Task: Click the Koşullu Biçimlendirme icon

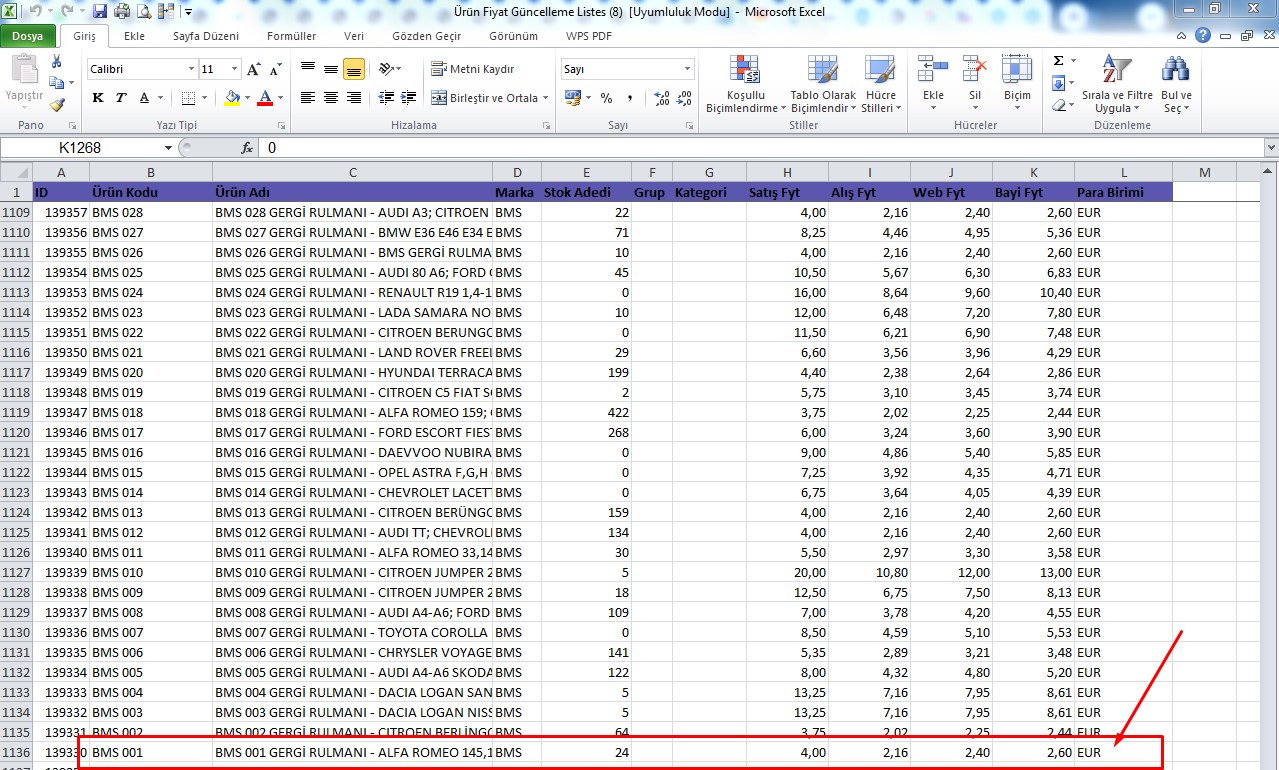Action: coord(745,70)
